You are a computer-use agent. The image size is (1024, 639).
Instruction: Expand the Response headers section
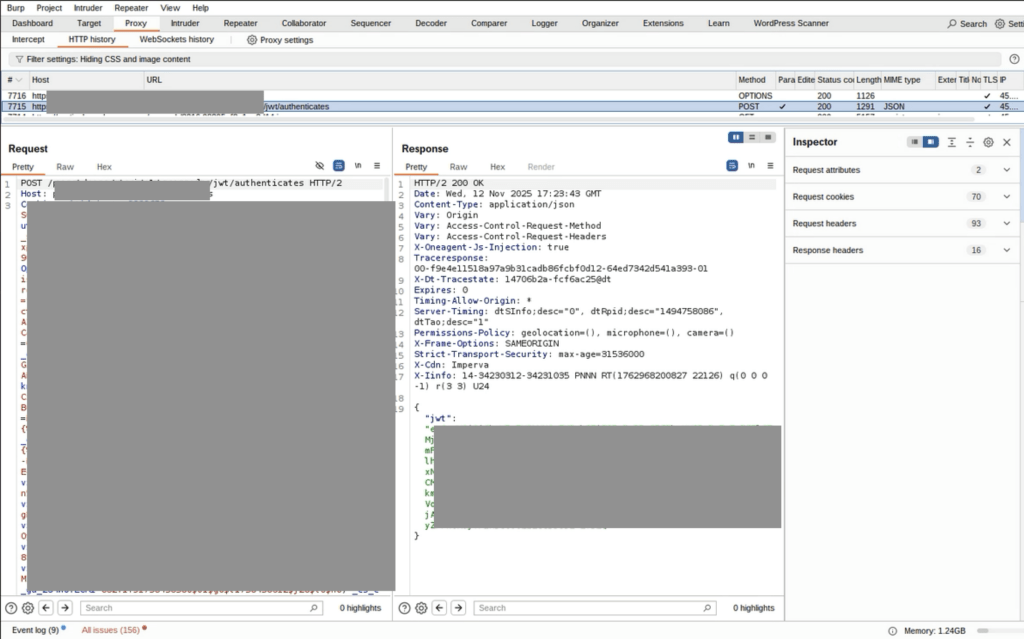tap(1006, 250)
